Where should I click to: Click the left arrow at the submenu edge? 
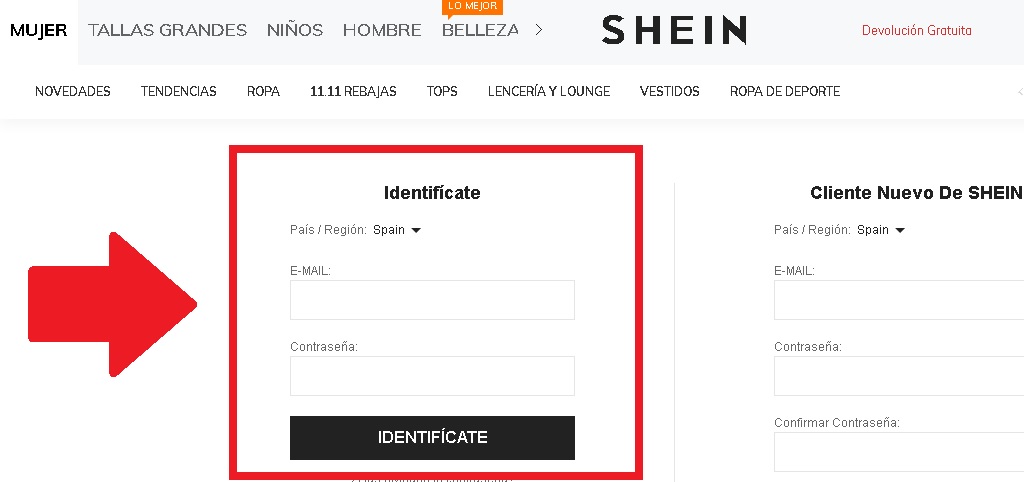click(x=1019, y=92)
